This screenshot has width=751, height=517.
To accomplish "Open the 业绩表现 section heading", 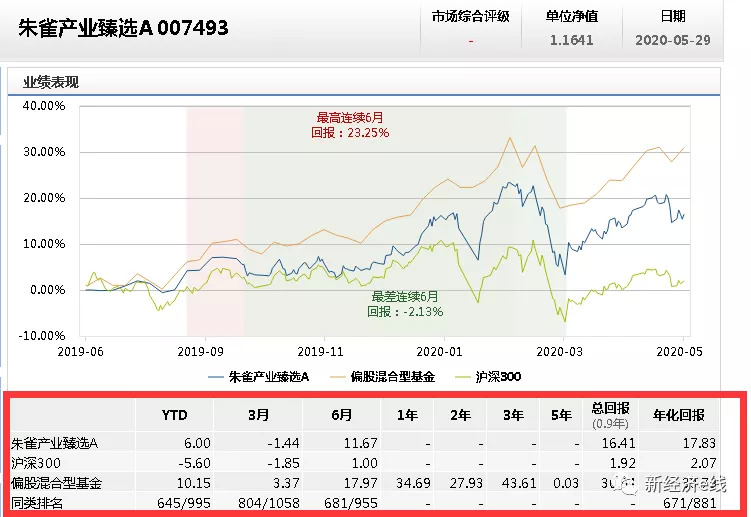I will [x=51, y=82].
